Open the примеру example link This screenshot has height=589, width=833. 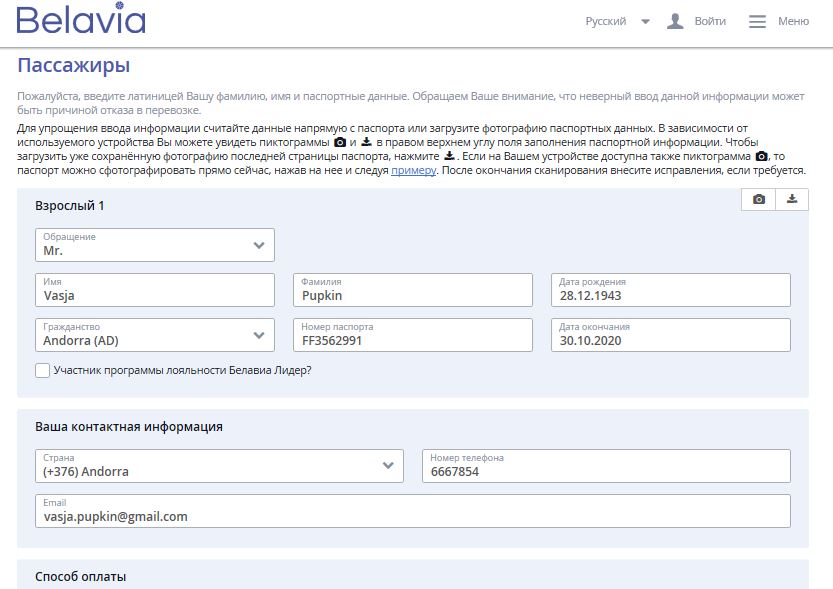[413, 171]
